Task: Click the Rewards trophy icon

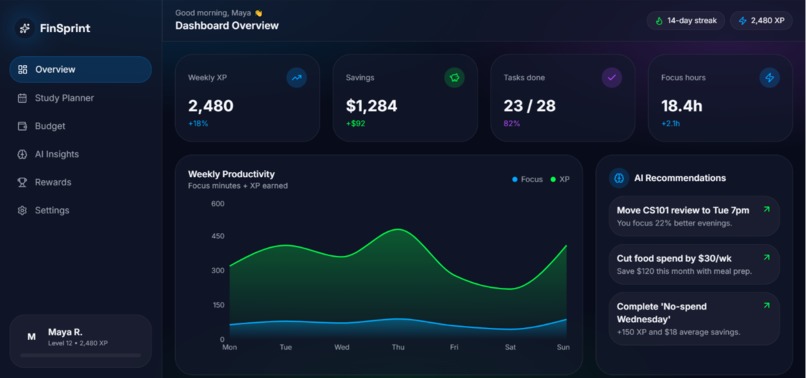Action: (22, 182)
